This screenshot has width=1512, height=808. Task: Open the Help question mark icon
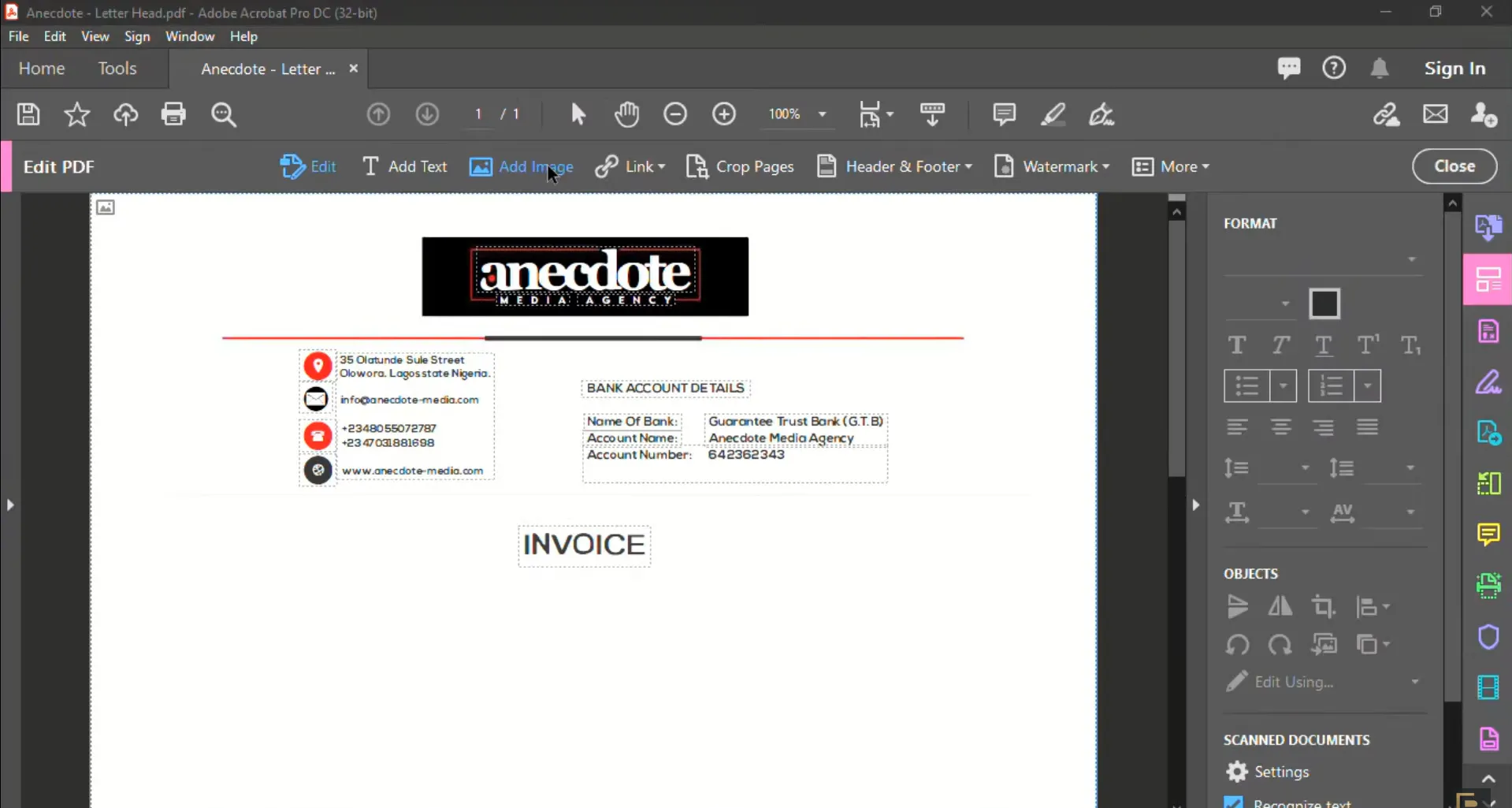pyautogui.click(x=1334, y=69)
